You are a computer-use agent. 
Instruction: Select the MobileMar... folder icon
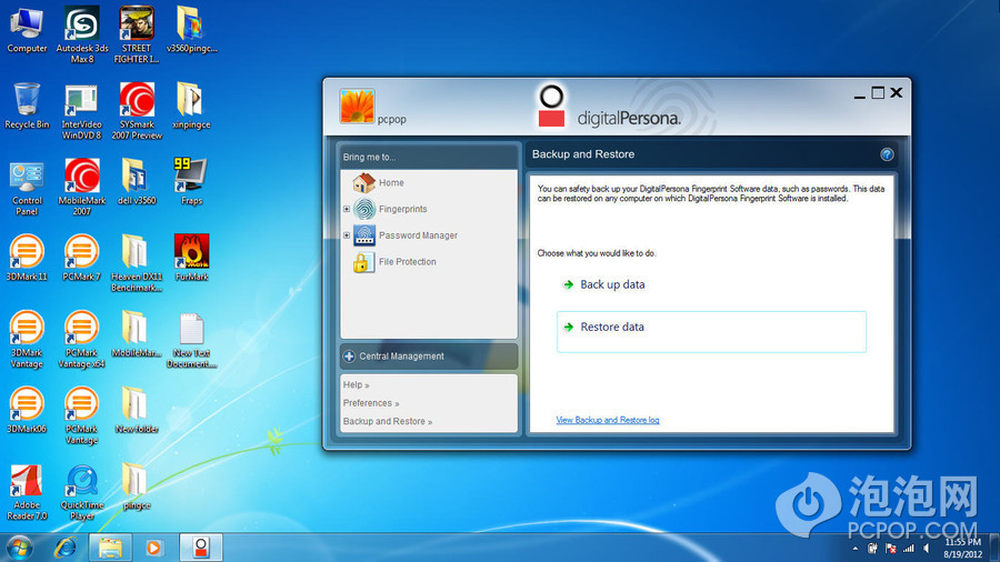tap(136, 335)
